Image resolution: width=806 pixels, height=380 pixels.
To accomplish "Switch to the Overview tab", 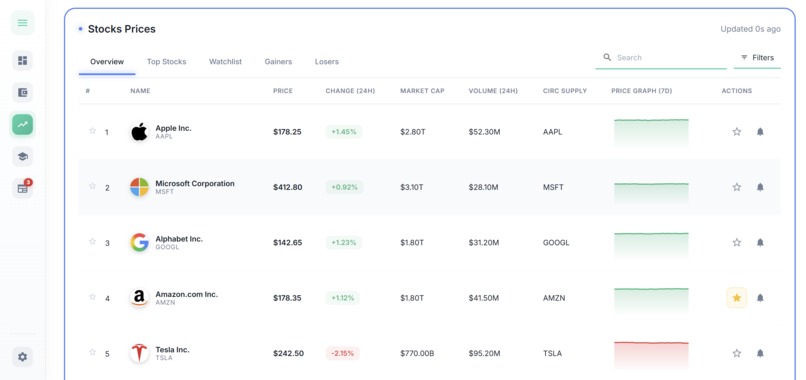I will click(107, 62).
